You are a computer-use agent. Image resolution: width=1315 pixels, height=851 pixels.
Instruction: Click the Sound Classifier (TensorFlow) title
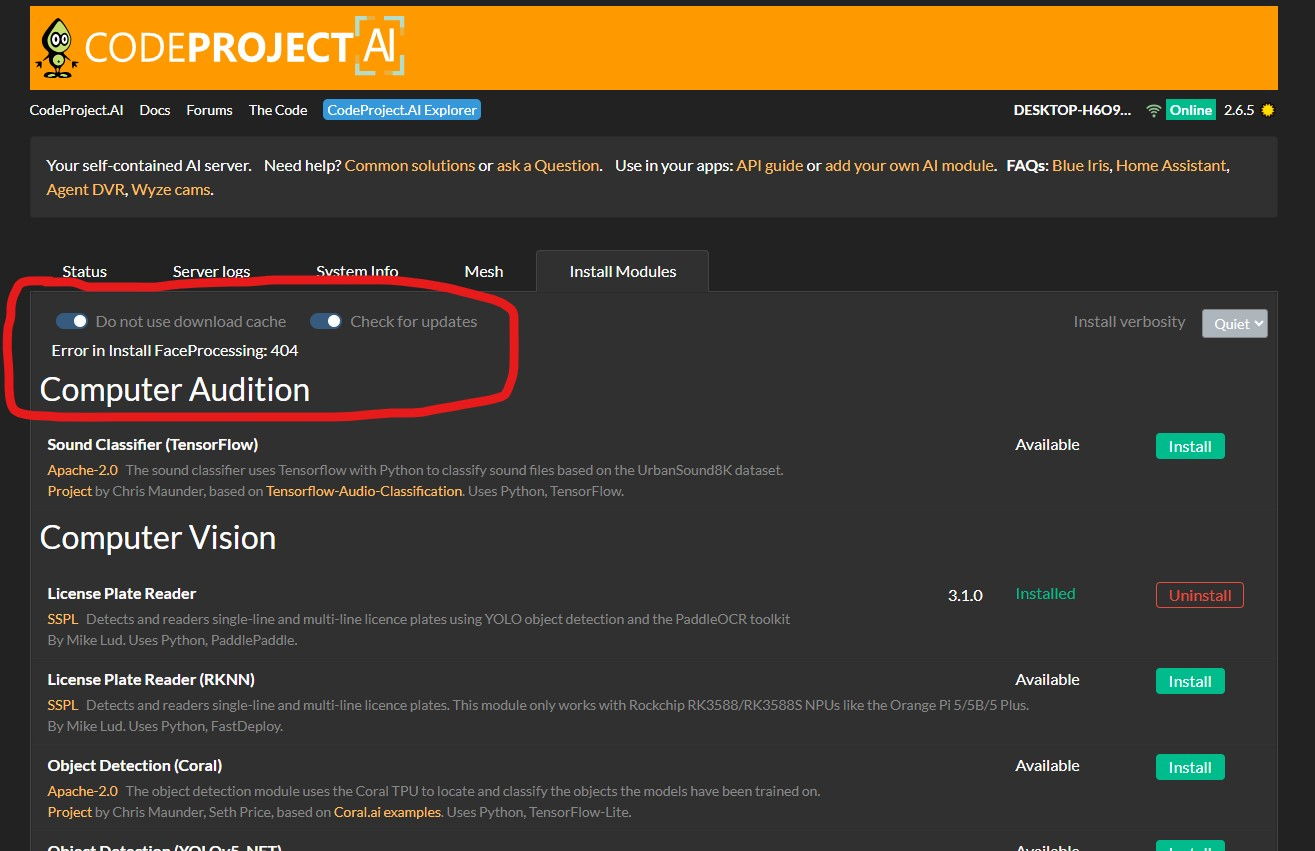(153, 444)
